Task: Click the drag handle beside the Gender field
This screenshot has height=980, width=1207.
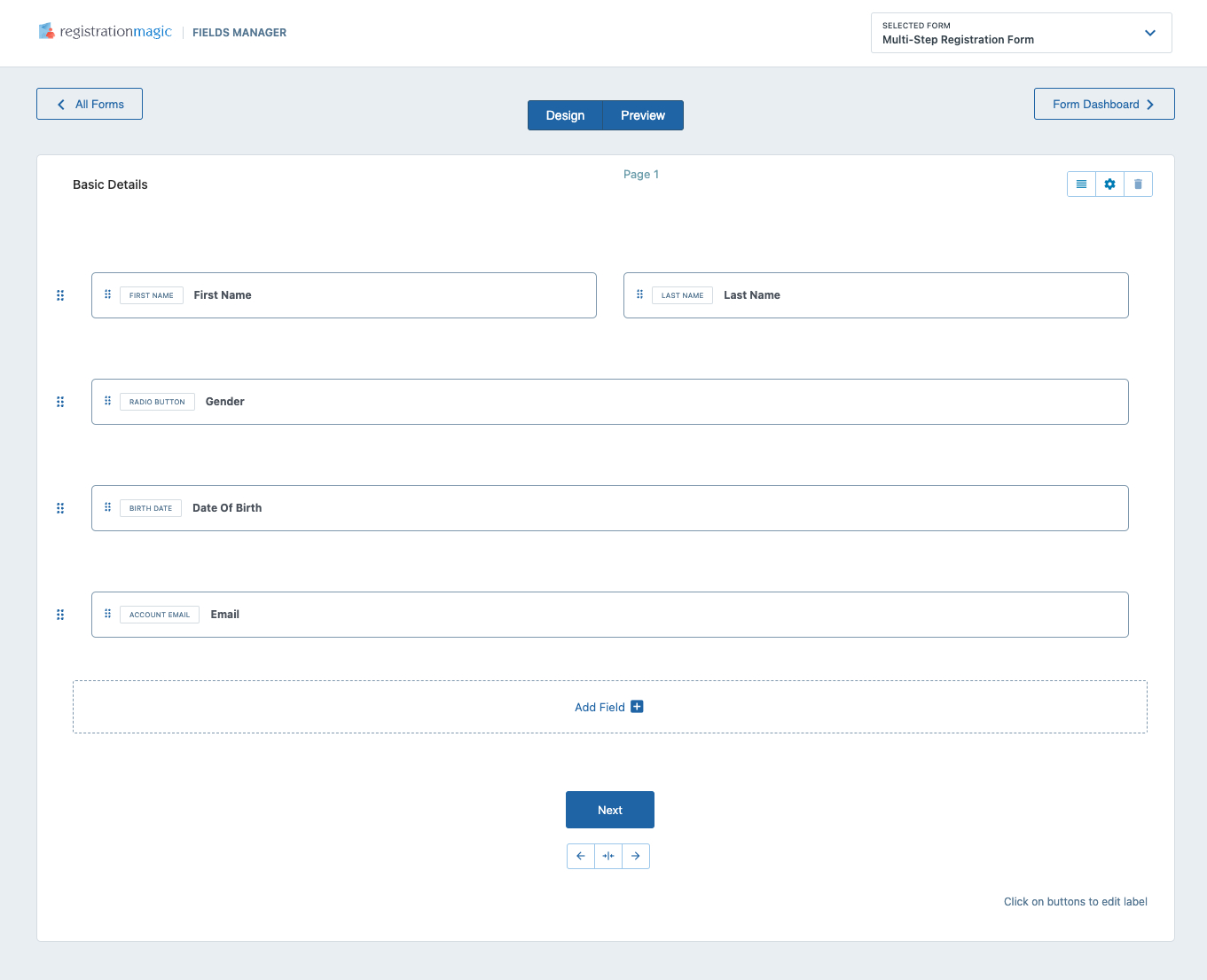Action: pos(60,401)
